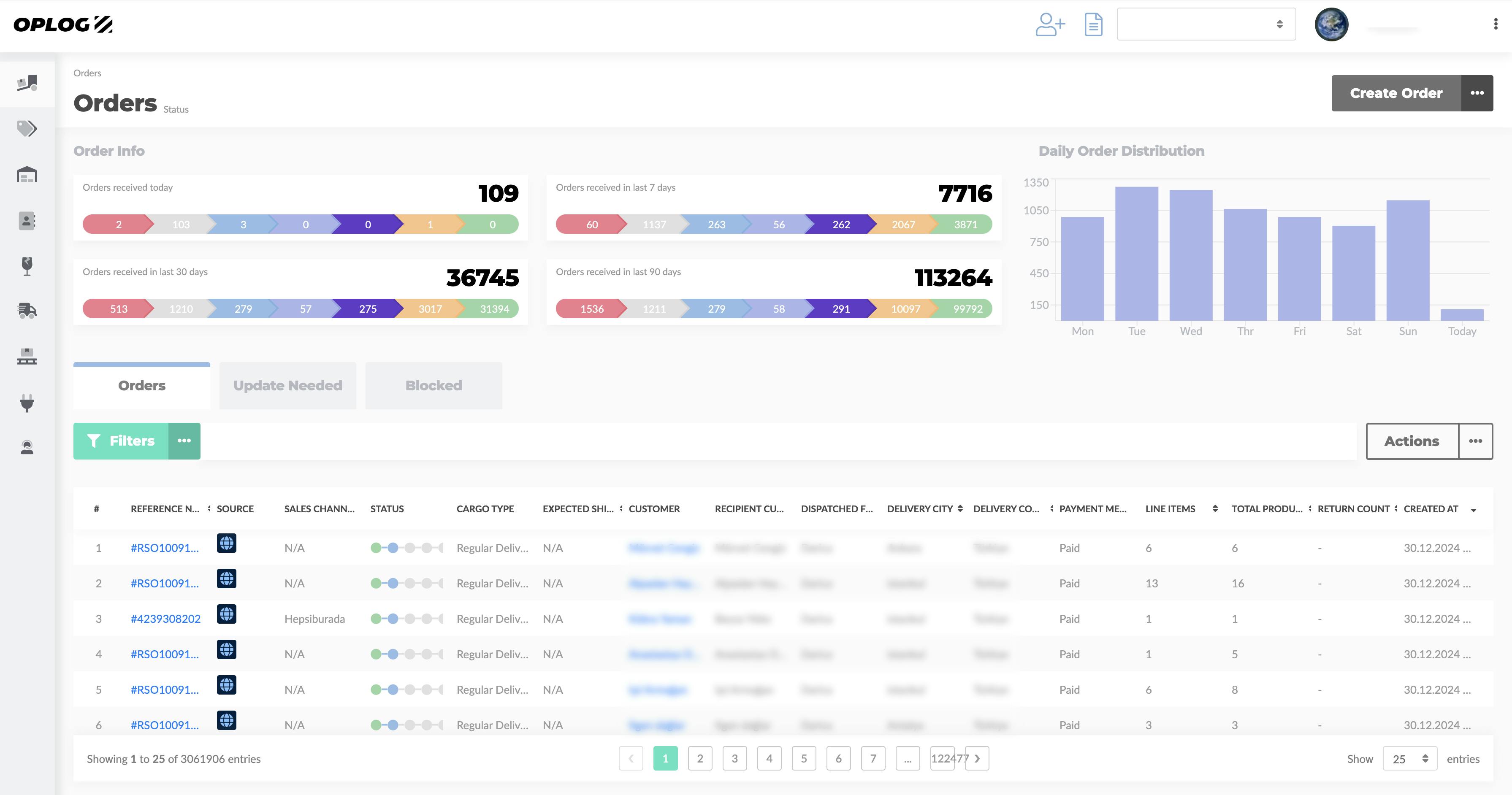This screenshot has height=795, width=1512.
Task: Click the Tags sidebar icon
Action: [x=27, y=128]
